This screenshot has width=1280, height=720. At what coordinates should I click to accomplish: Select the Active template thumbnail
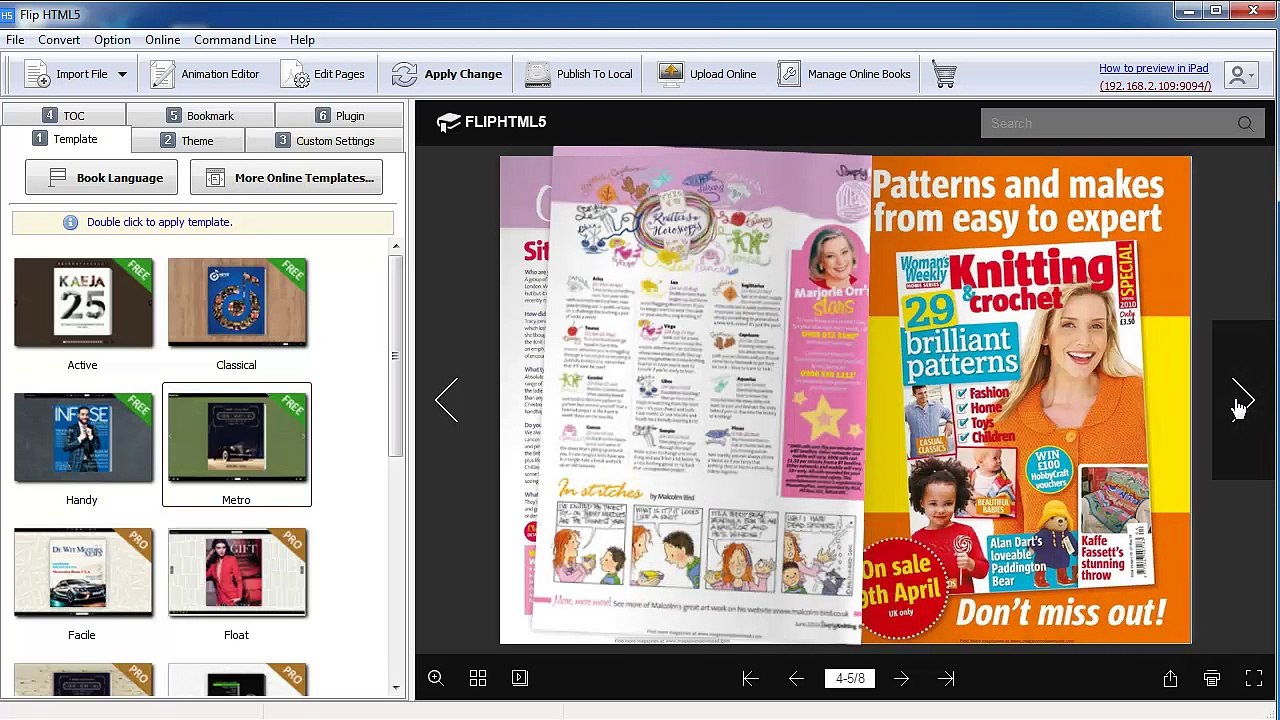click(x=83, y=303)
